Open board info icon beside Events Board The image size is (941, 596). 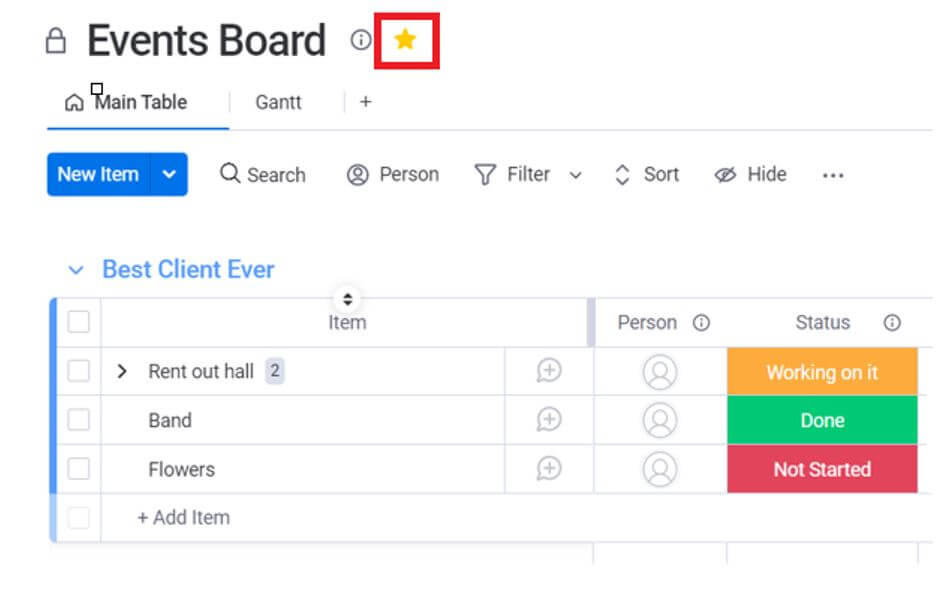361,40
